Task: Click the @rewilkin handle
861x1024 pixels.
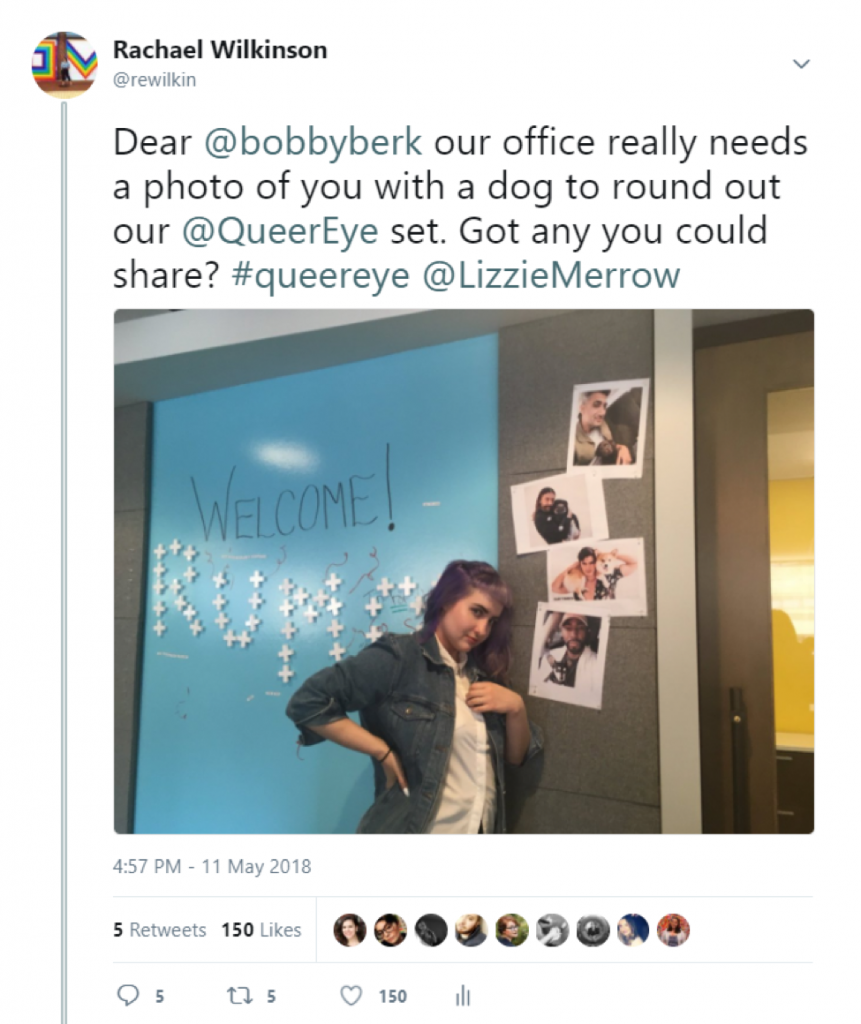Action: pyautogui.click(x=154, y=80)
